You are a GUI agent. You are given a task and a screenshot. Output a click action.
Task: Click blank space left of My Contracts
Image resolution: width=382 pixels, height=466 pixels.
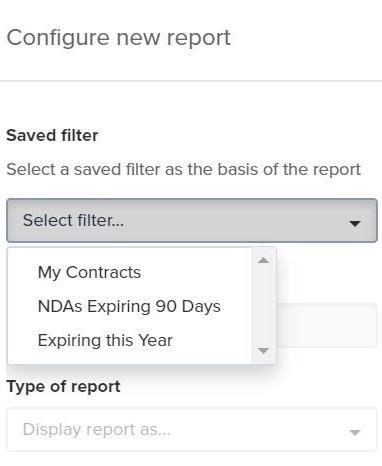[x=23, y=272]
